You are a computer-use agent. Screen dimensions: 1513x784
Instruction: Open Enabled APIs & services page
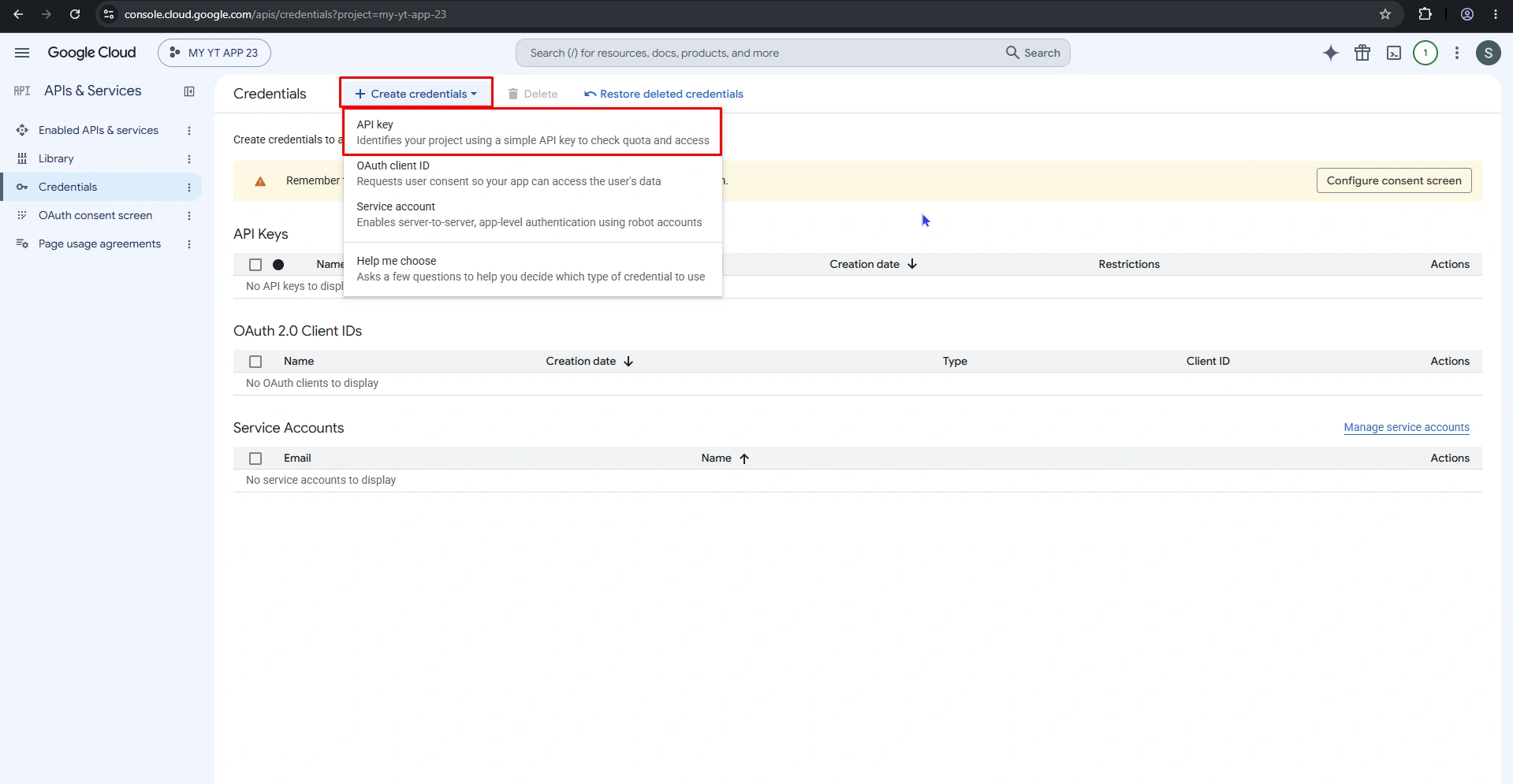click(x=99, y=130)
